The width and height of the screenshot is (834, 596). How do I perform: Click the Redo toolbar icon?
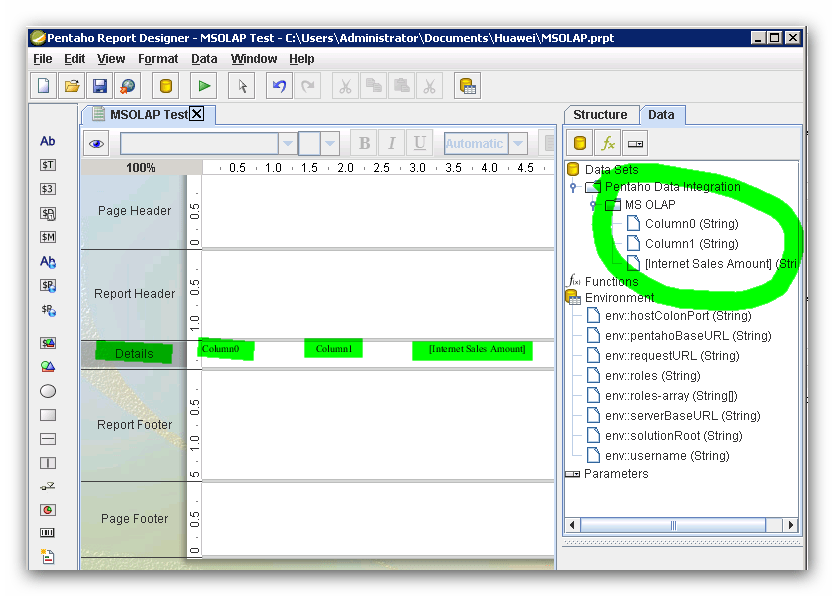point(307,86)
